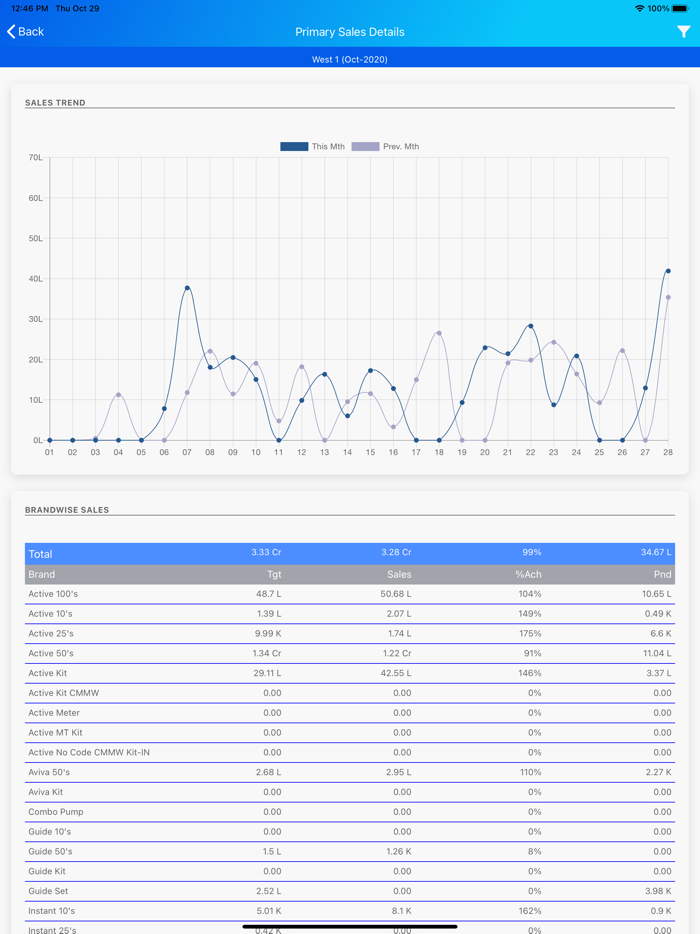700x934 pixels.
Task: Click the '110%' achievement value
Action: tap(531, 772)
